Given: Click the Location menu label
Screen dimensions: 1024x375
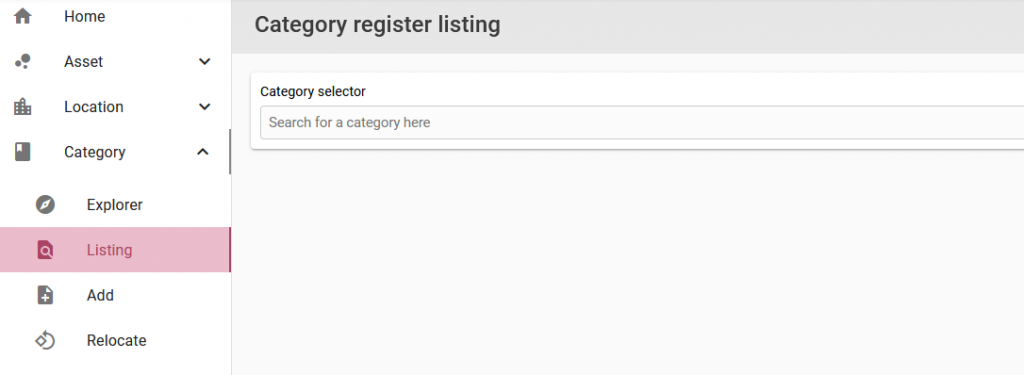Looking at the screenshot, I should [93, 106].
